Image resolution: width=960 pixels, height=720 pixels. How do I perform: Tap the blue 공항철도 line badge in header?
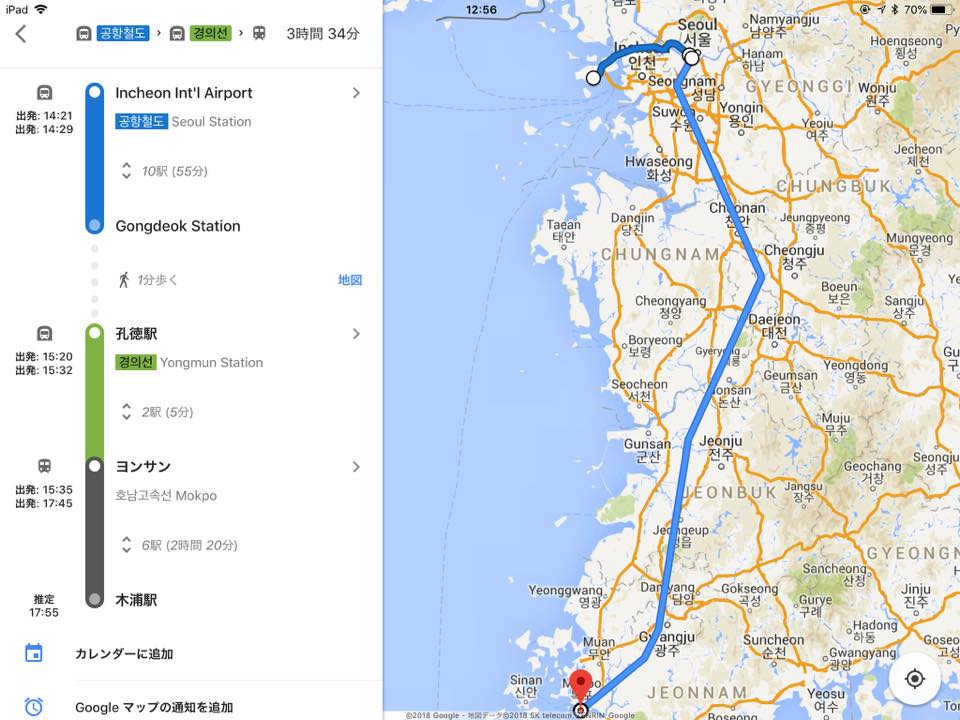pos(123,33)
